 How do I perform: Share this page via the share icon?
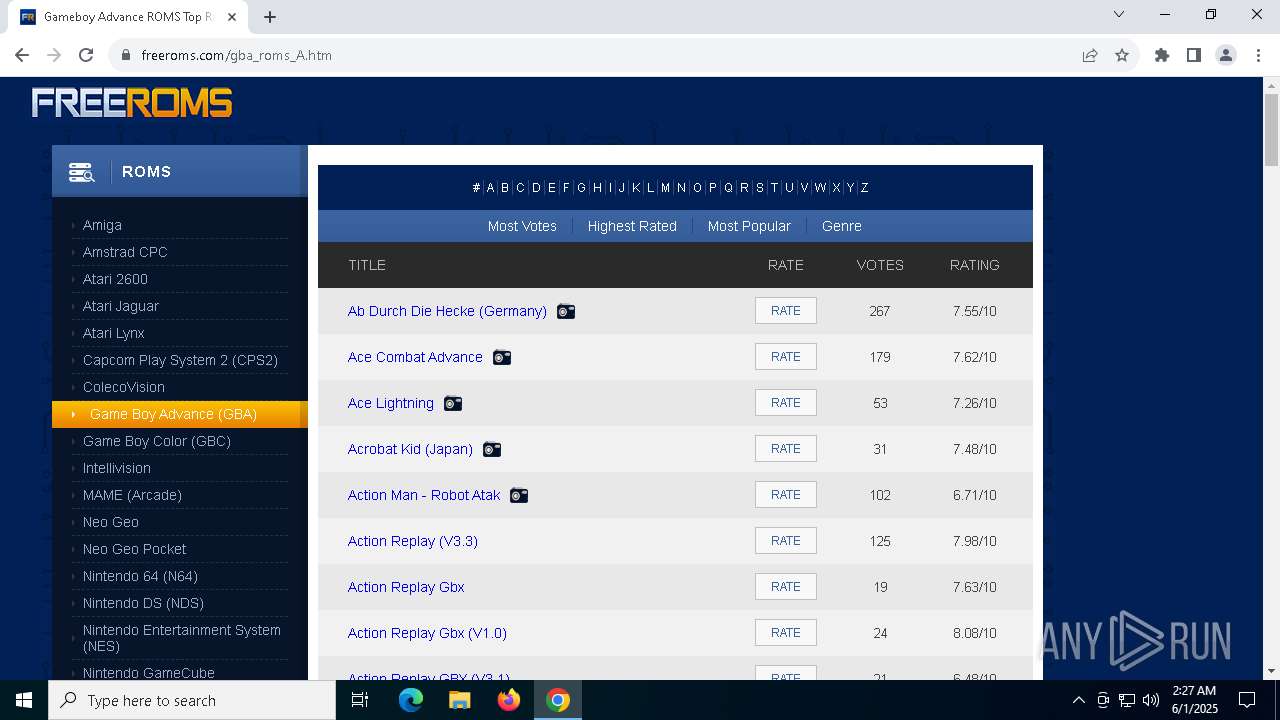[x=1090, y=55]
